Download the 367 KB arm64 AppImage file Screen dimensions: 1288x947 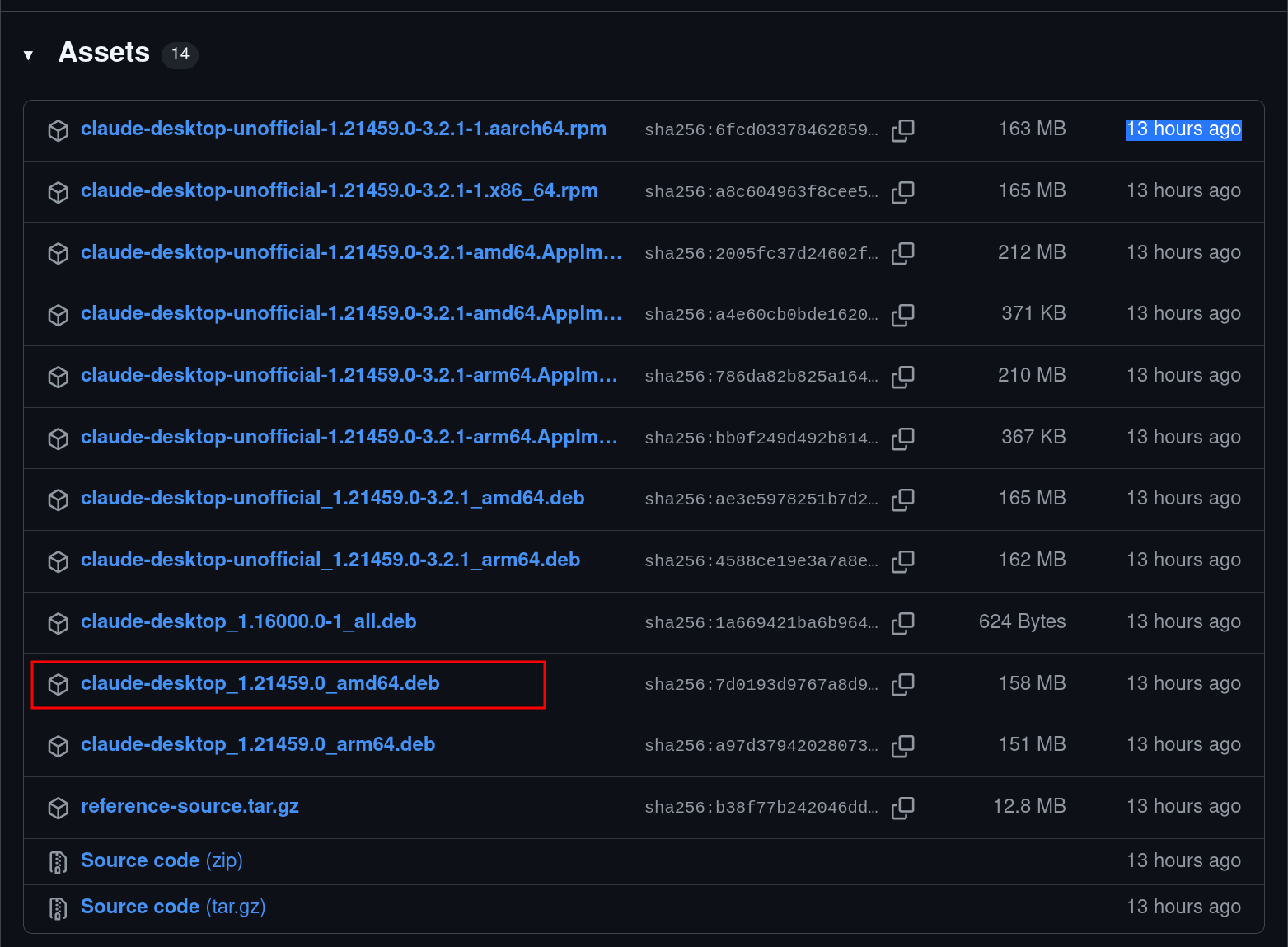[x=349, y=437]
